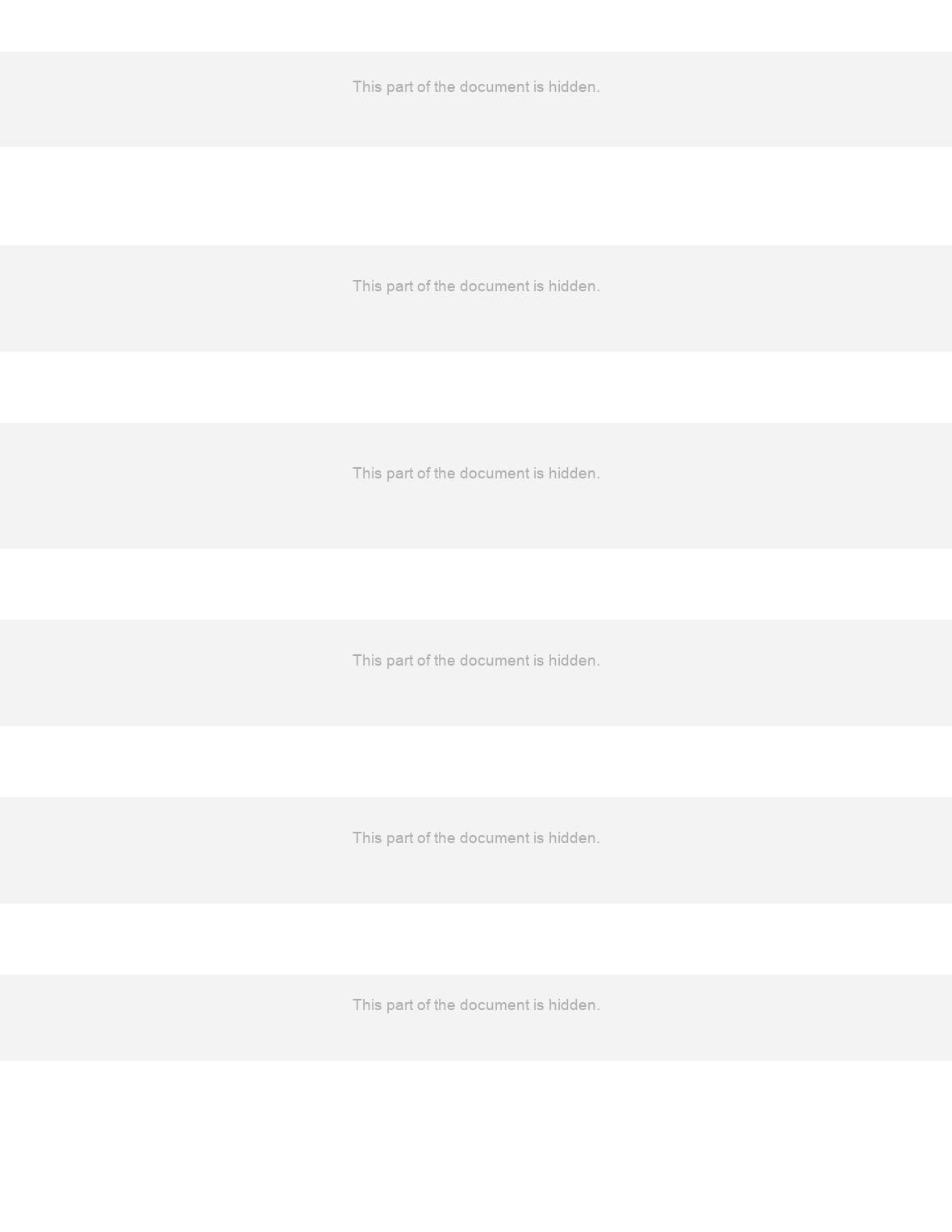This screenshot has height=1232, width=952.
Task: Click the third 'document is hidden' message
Action: [476, 474]
